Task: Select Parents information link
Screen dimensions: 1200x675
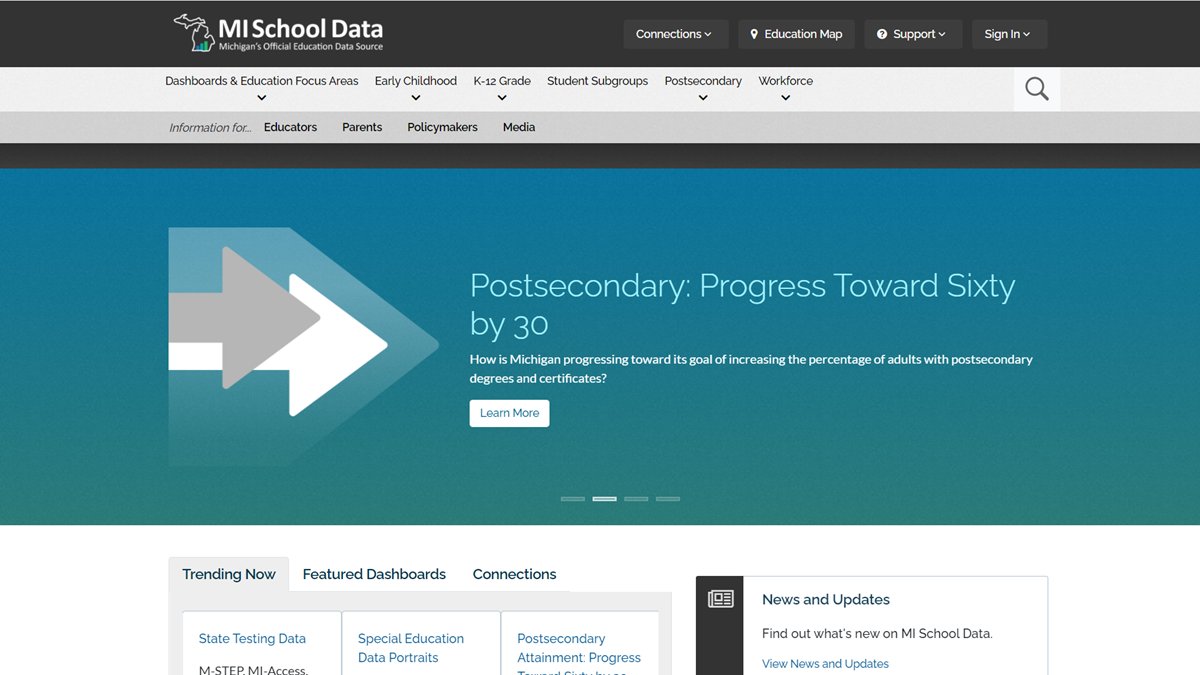Action: pyautogui.click(x=362, y=127)
